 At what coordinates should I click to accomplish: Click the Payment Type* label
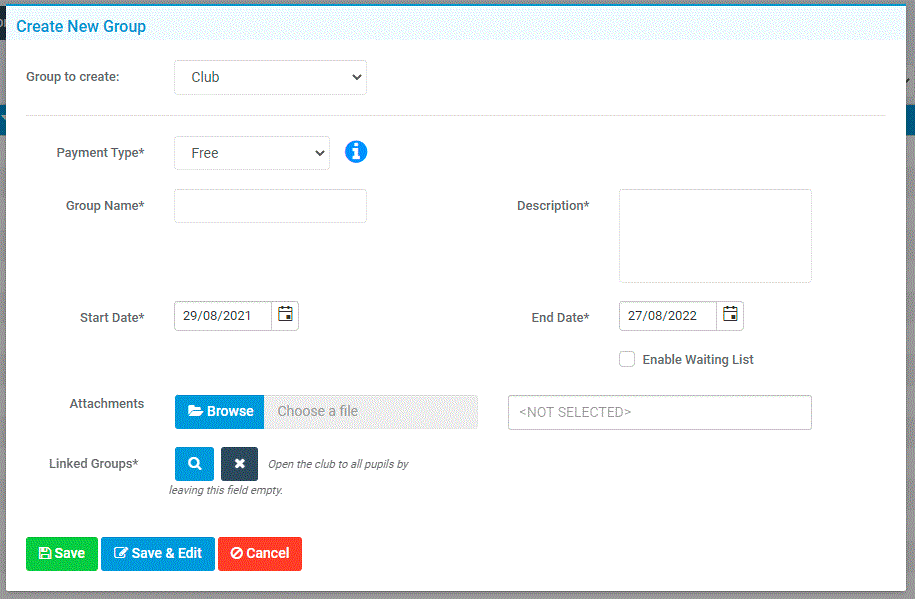100,153
